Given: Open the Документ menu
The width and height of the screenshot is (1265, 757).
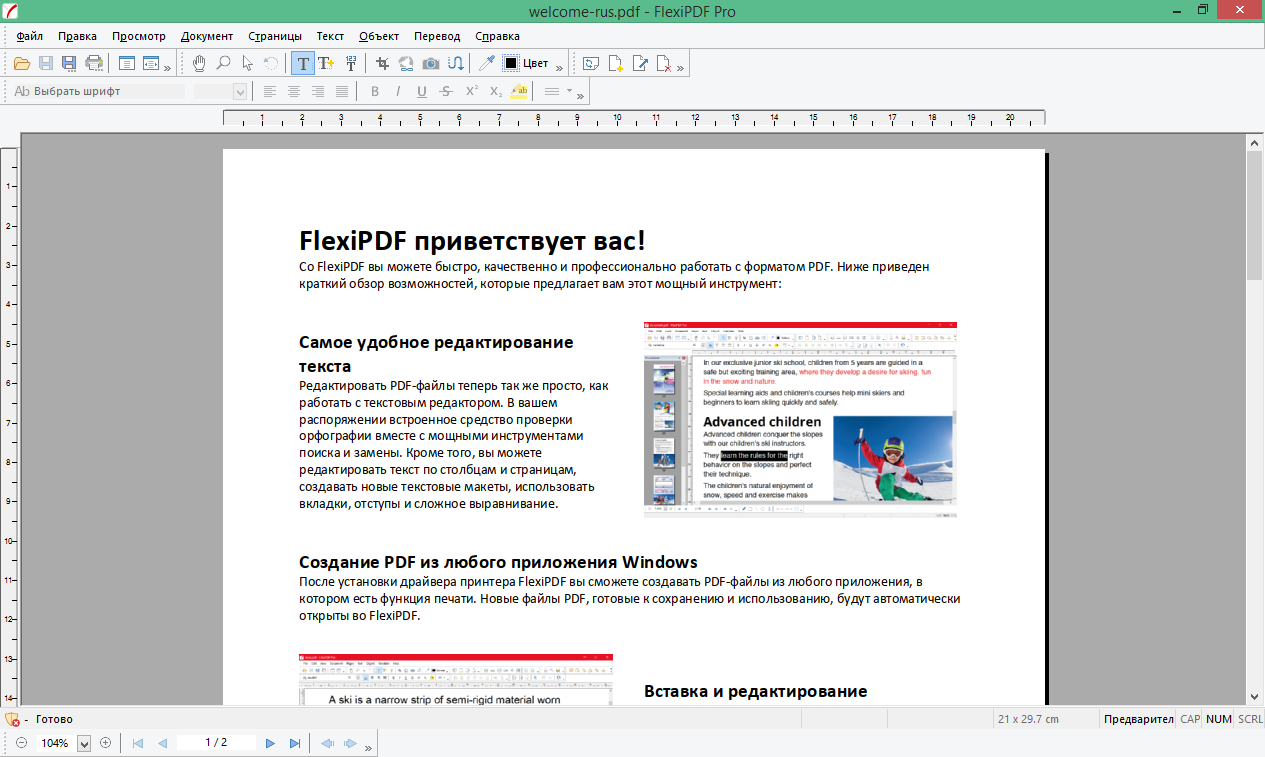Looking at the screenshot, I should (x=207, y=36).
